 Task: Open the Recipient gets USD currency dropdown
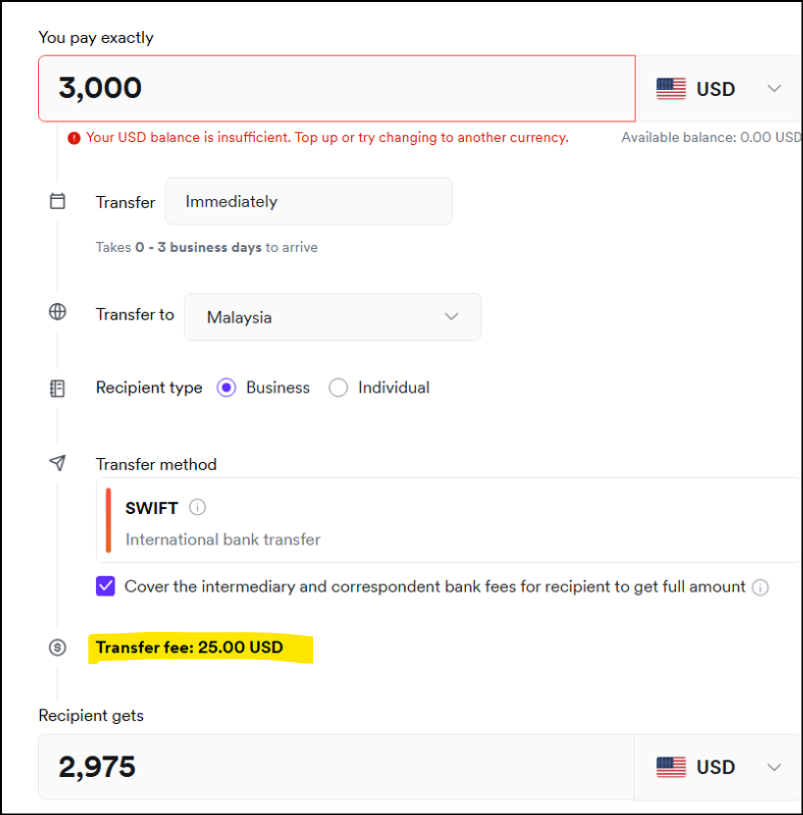click(719, 767)
